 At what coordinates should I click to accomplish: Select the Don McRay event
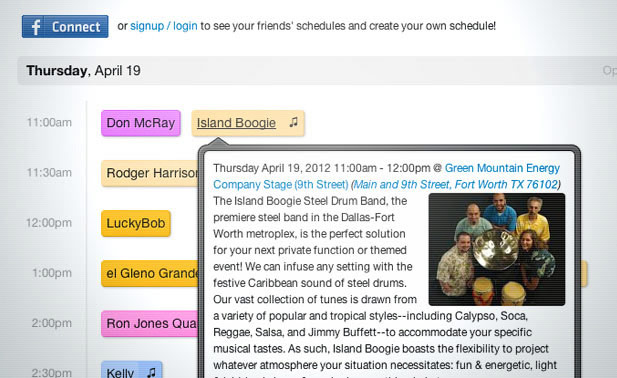141,123
